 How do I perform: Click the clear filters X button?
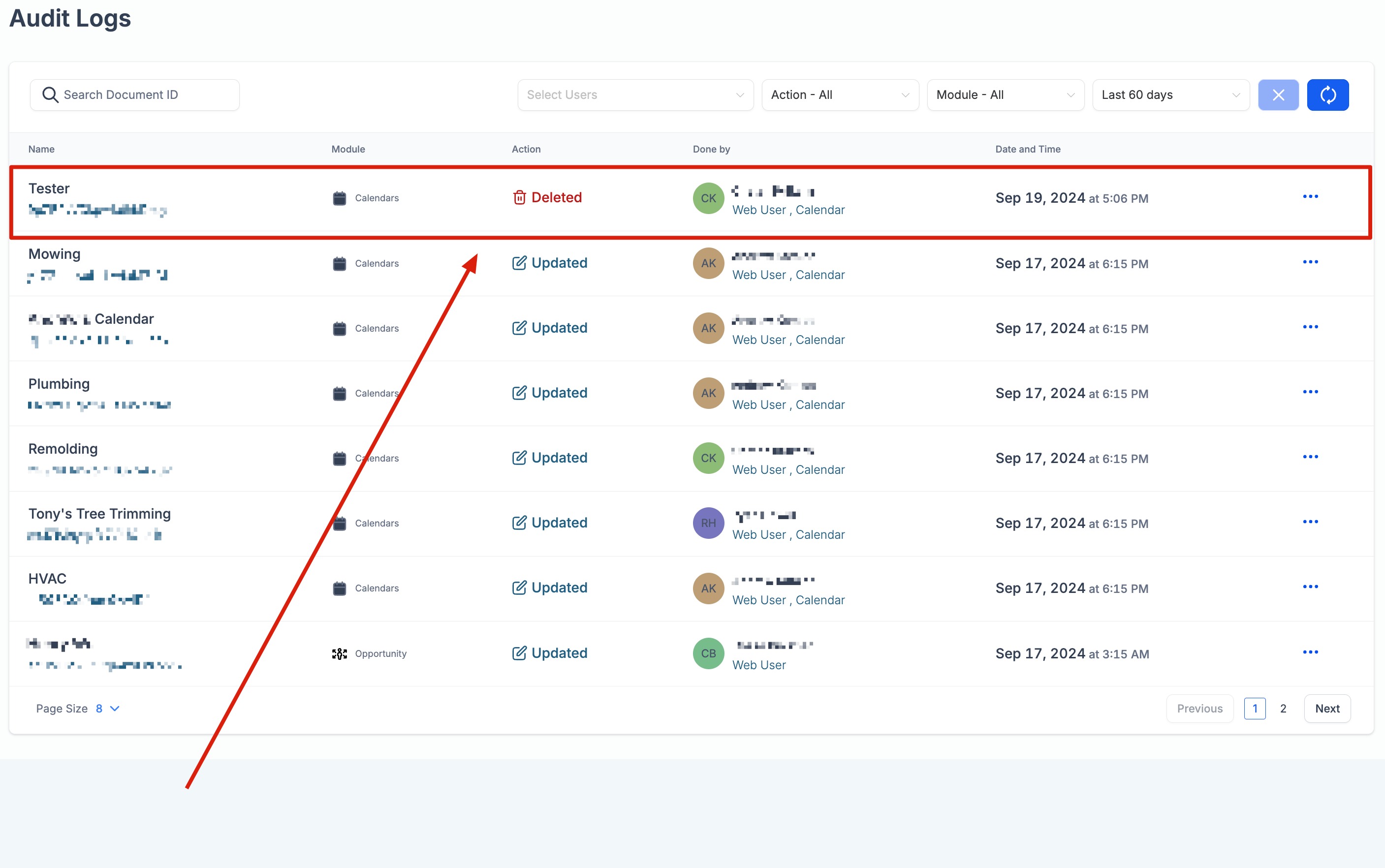(1278, 94)
